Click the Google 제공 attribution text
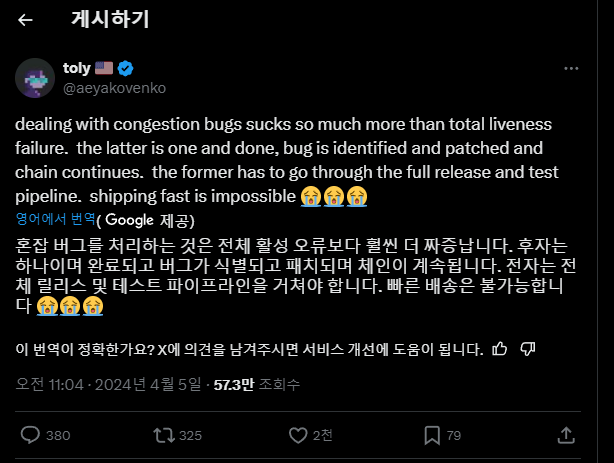This screenshot has width=614, height=463. point(148,219)
